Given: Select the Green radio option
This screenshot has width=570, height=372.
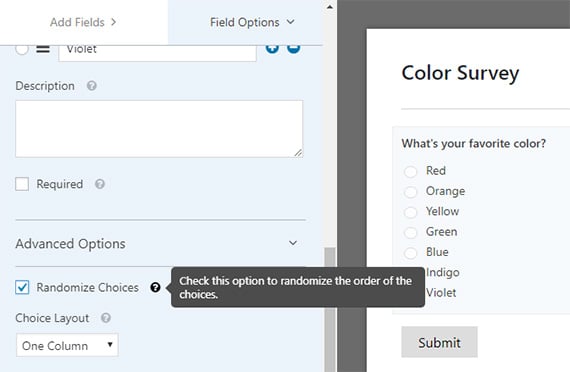Looking at the screenshot, I should pyautogui.click(x=411, y=232).
